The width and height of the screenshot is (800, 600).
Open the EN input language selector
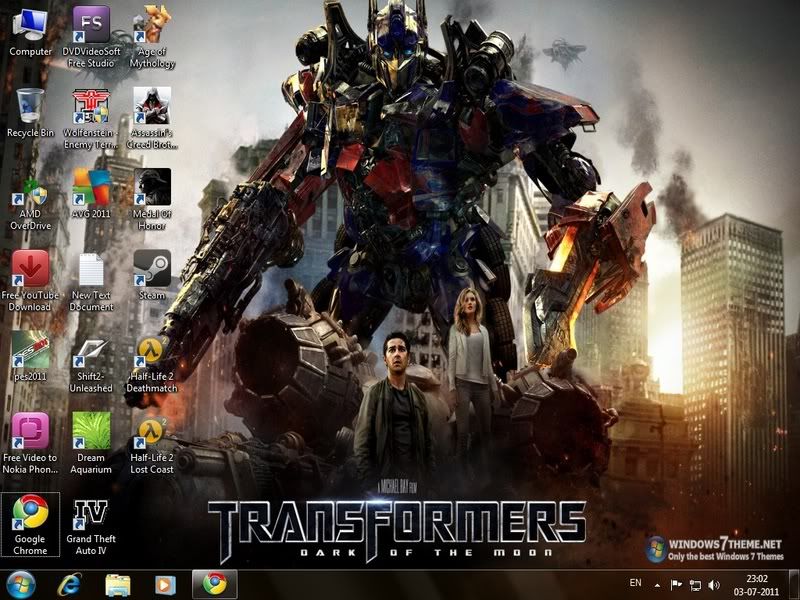(x=635, y=583)
